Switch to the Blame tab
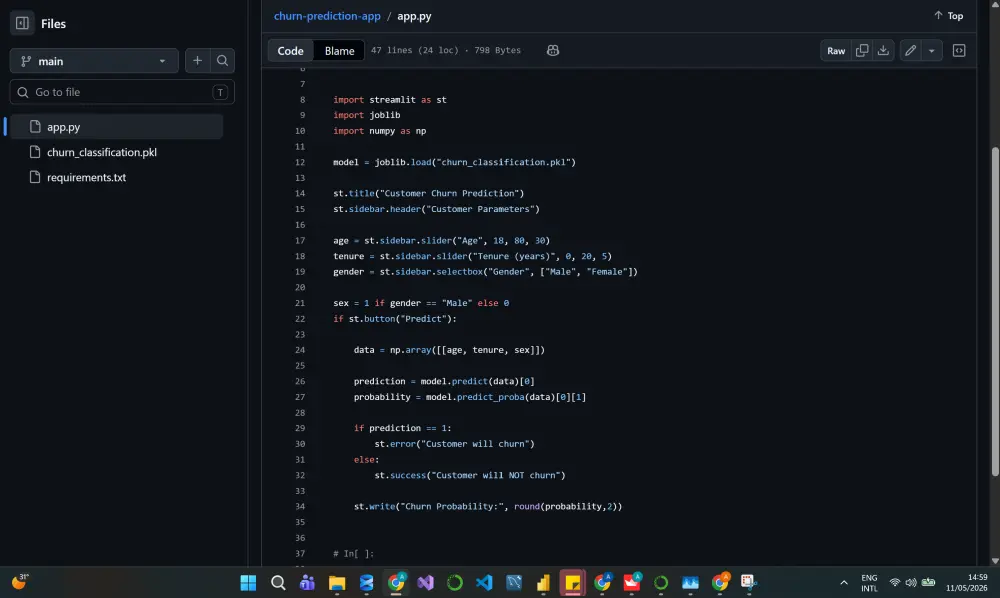Image resolution: width=1000 pixels, height=598 pixels. pyautogui.click(x=339, y=50)
